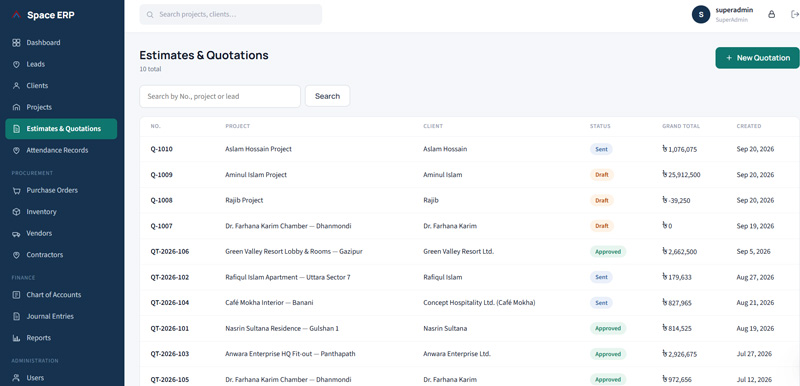This screenshot has width=800, height=386.
Task: Click the Projects house icon
Action: [x=16, y=107]
